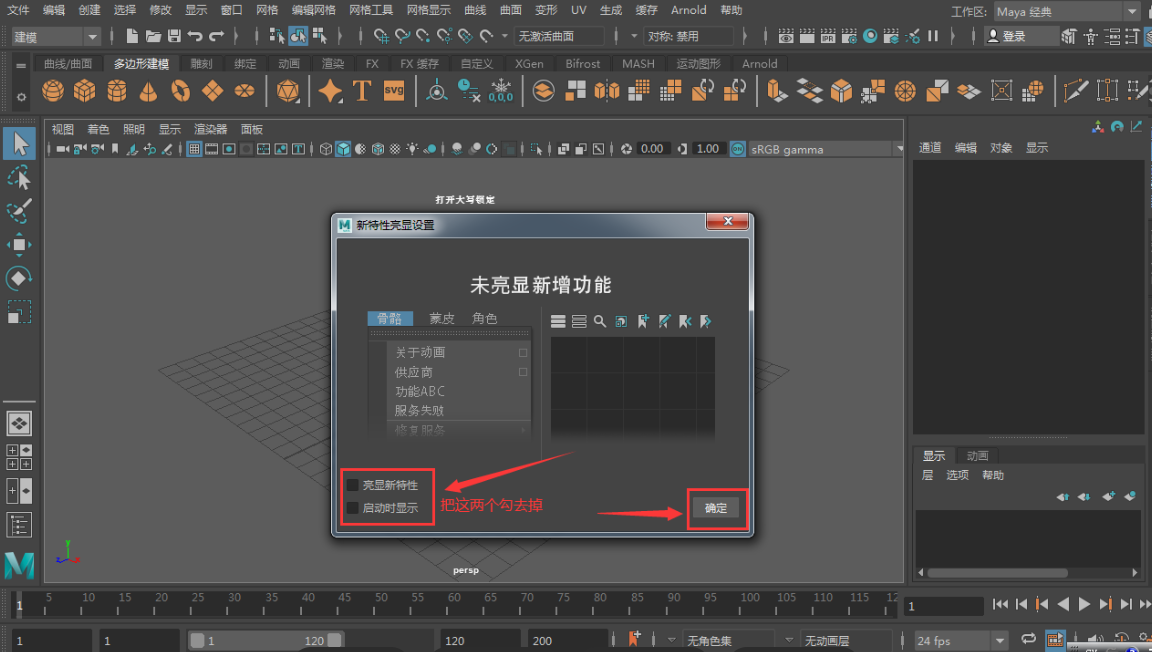Toggle sRGB gamma view transform ON button
This screenshot has height=652, width=1152.
tap(737, 149)
